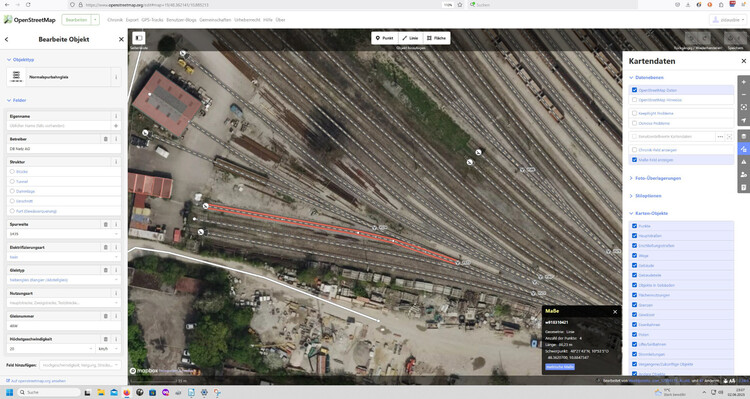The width and height of the screenshot is (750, 399).
Task: Open the issues warning triangle panel
Action: 743,162
